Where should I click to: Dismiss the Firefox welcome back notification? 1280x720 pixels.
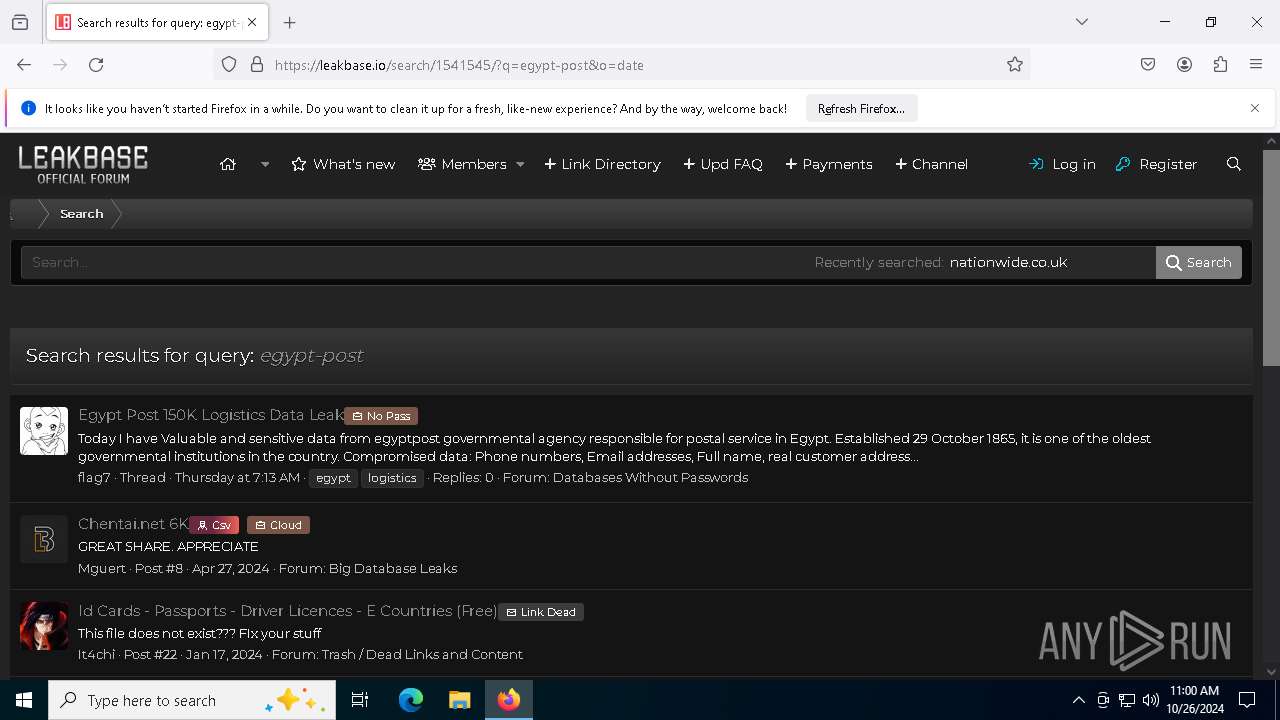[x=1255, y=108]
